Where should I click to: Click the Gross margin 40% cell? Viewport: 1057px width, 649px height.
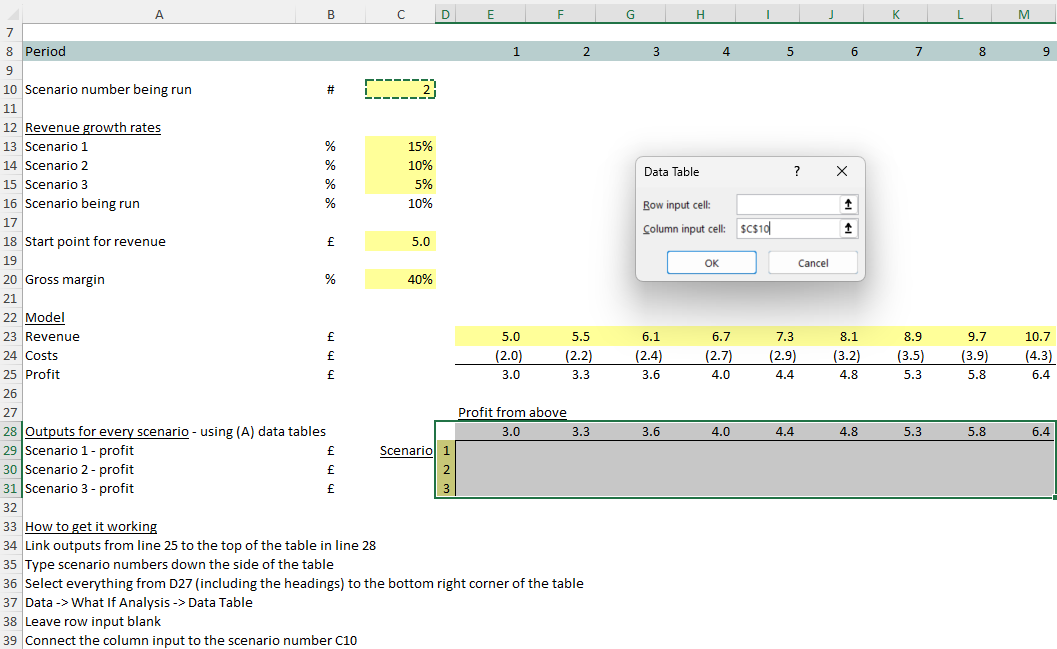(401, 280)
